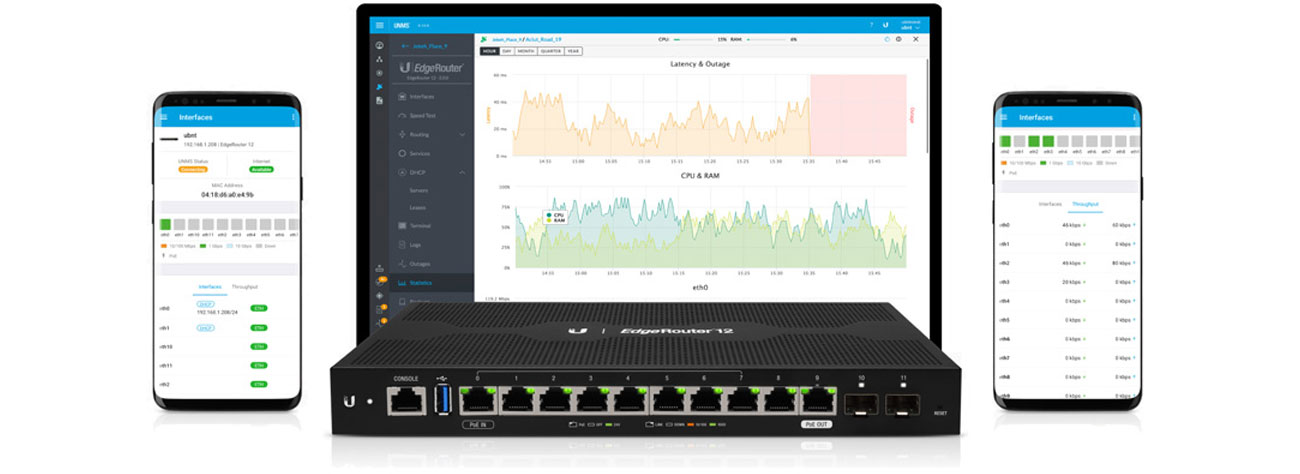Click the document icon in the left rail
This screenshot has height=474, width=1300.
pyautogui.click(x=379, y=101)
